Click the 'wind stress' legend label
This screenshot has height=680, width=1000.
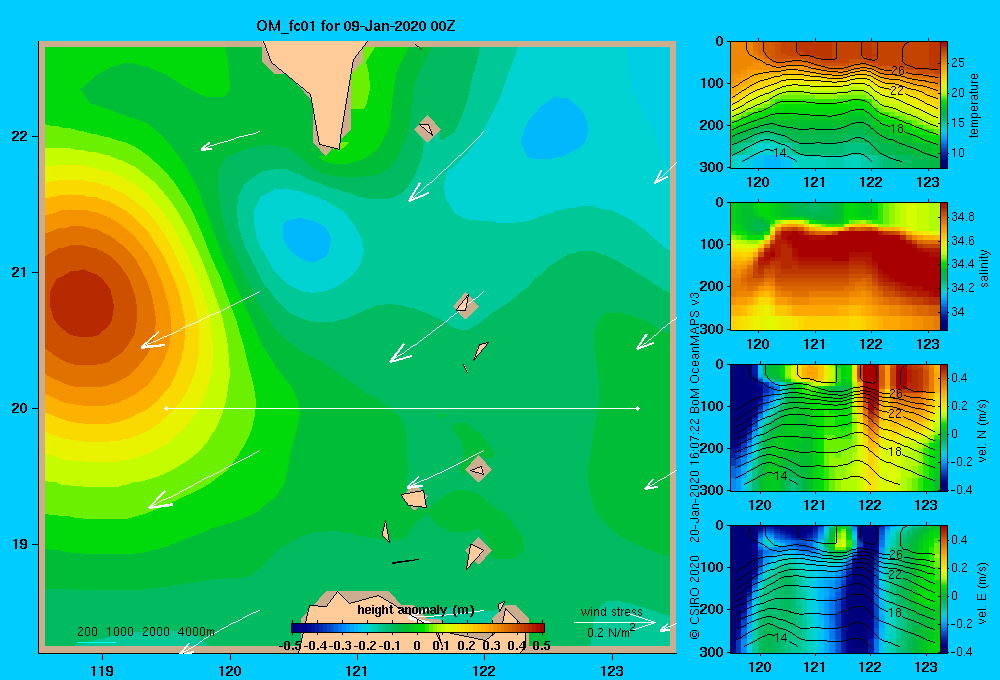pos(612,612)
